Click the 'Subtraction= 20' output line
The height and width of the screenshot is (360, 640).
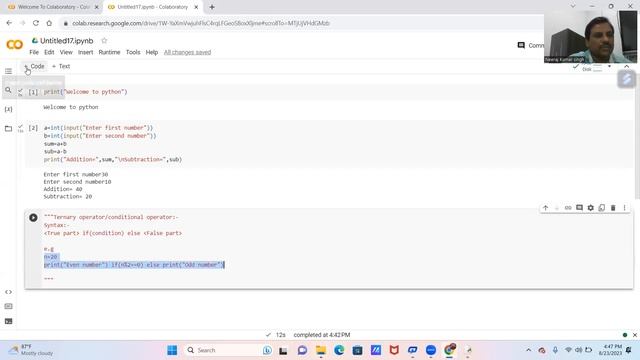tap(68, 196)
